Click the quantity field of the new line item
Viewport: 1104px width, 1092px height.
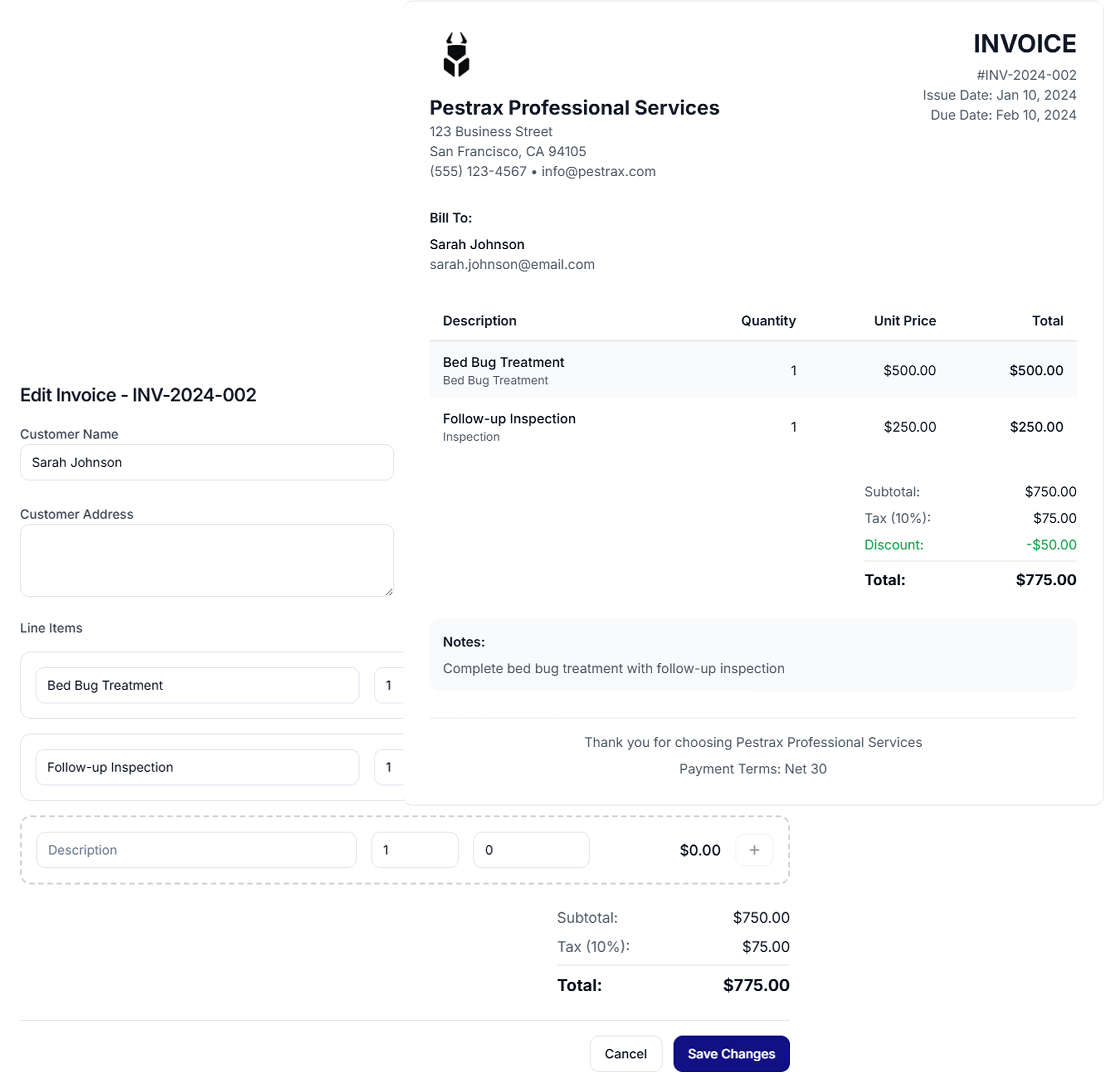pos(414,850)
